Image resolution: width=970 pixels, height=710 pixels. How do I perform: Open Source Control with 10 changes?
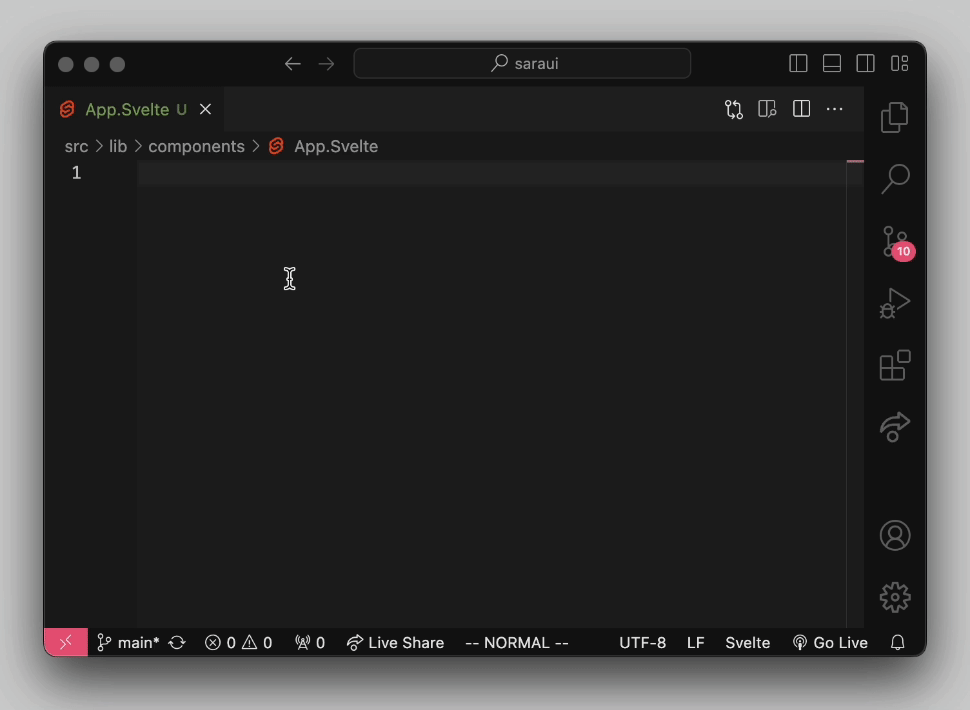point(897,243)
